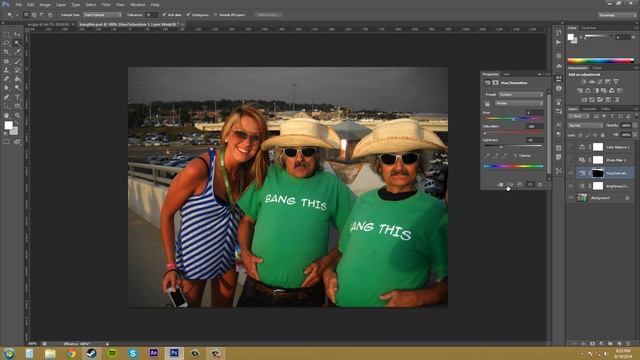Open the Image menu
The height and width of the screenshot is (360, 640).
[x=45, y=4]
